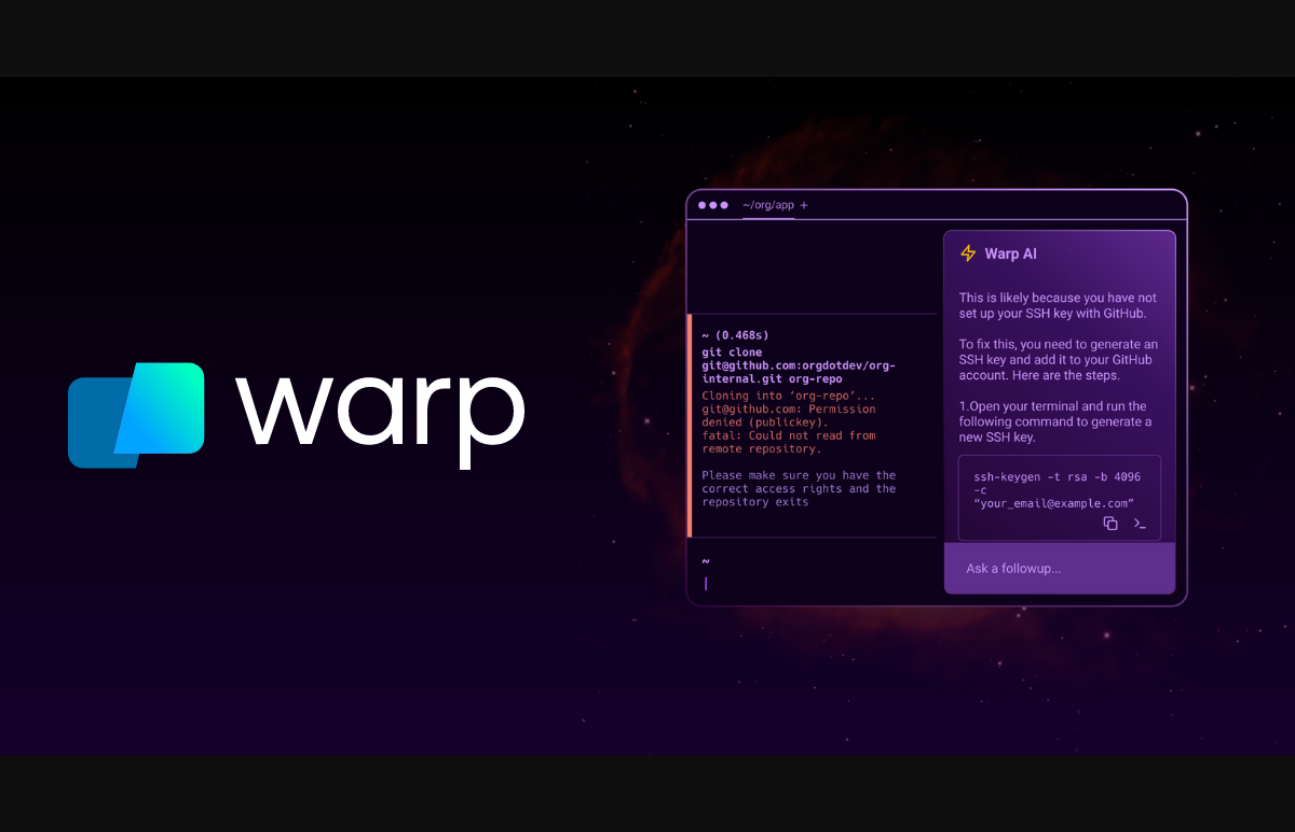The width and height of the screenshot is (1295, 832).
Task: Click the Warp AI lightning bolt icon
Action: 967,254
